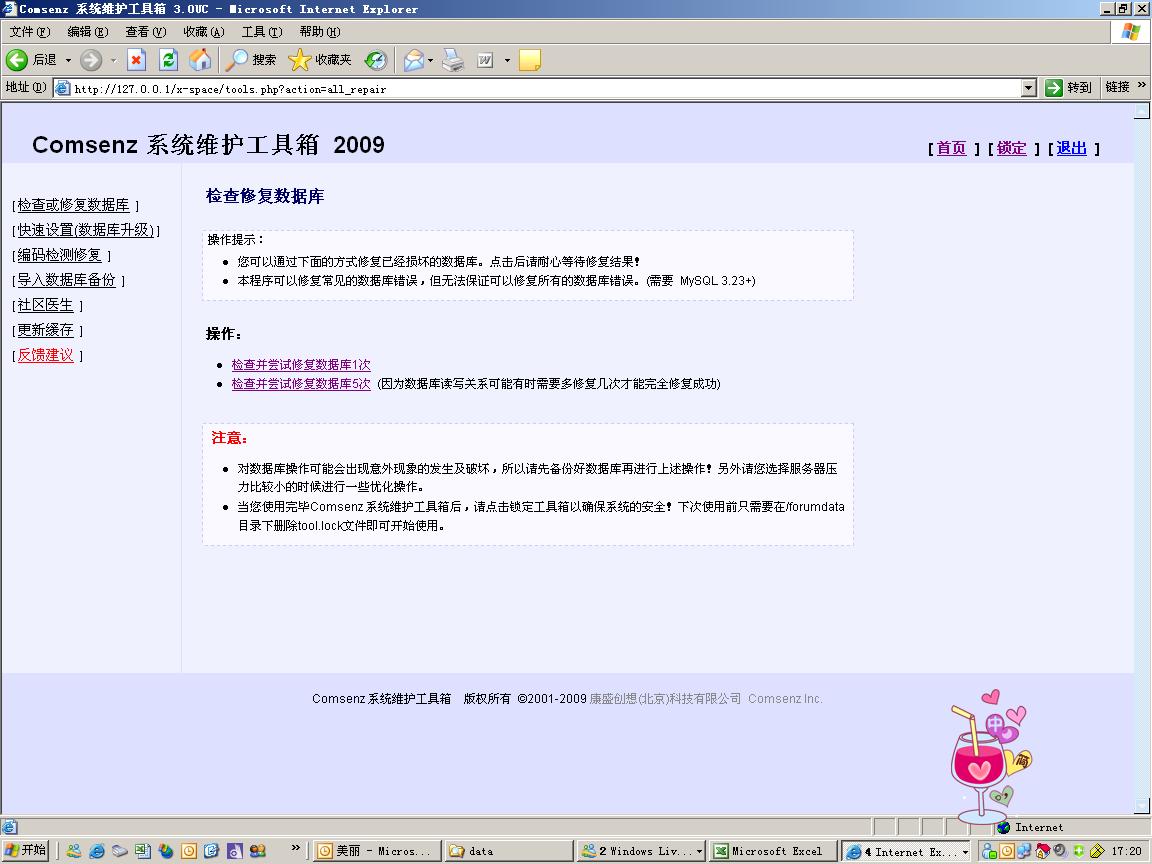The height and width of the screenshot is (864, 1152).
Task: Expand Links (链接) toolbar chevron
Action: [1141, 86]
